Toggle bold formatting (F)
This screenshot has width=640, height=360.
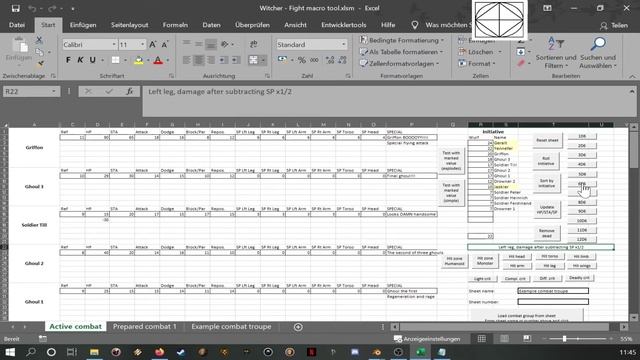pyautogui.click(x=68, y=60)
